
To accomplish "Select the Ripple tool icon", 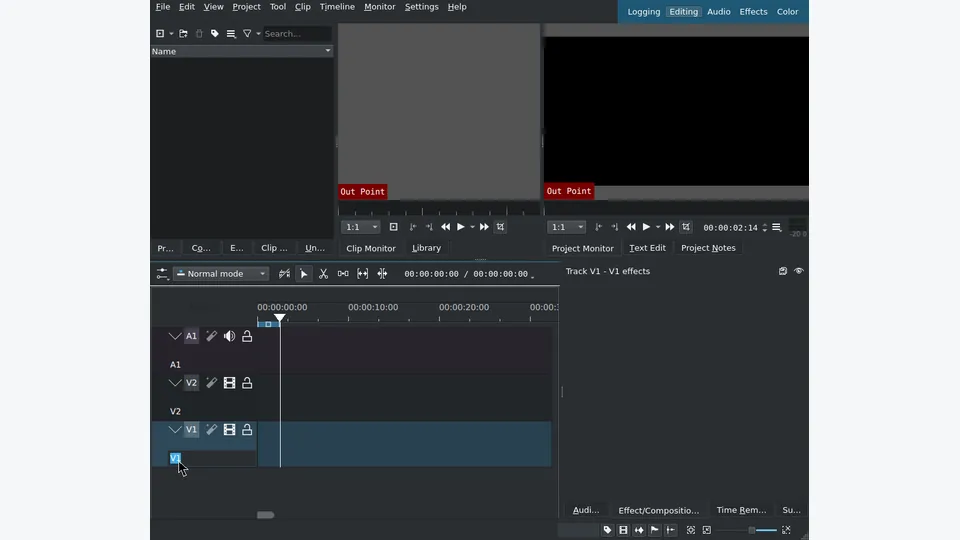I will 382,274.
